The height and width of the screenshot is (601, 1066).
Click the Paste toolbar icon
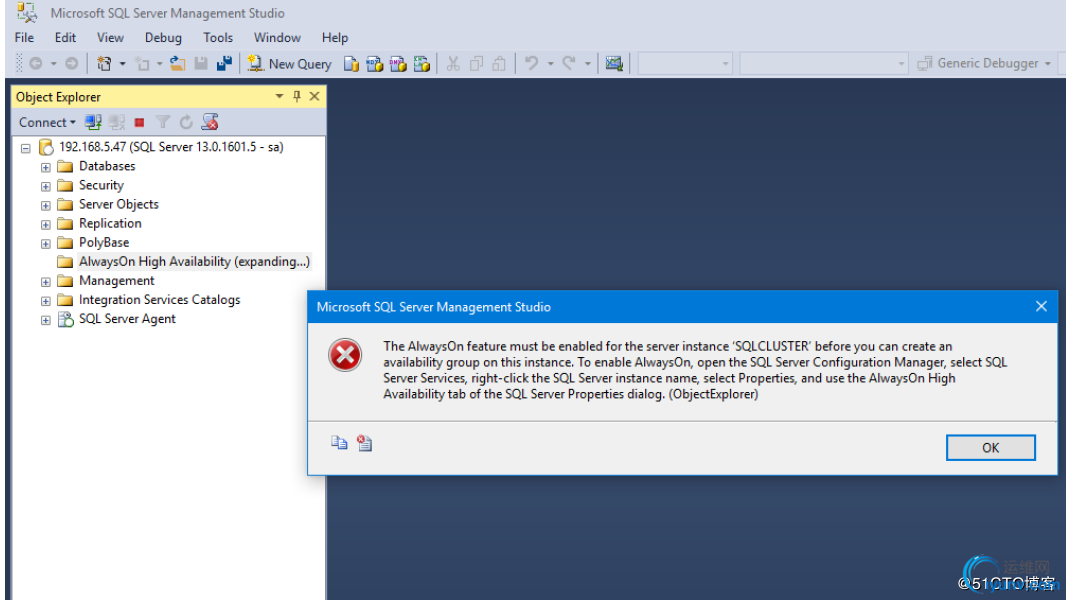(499, 64)
